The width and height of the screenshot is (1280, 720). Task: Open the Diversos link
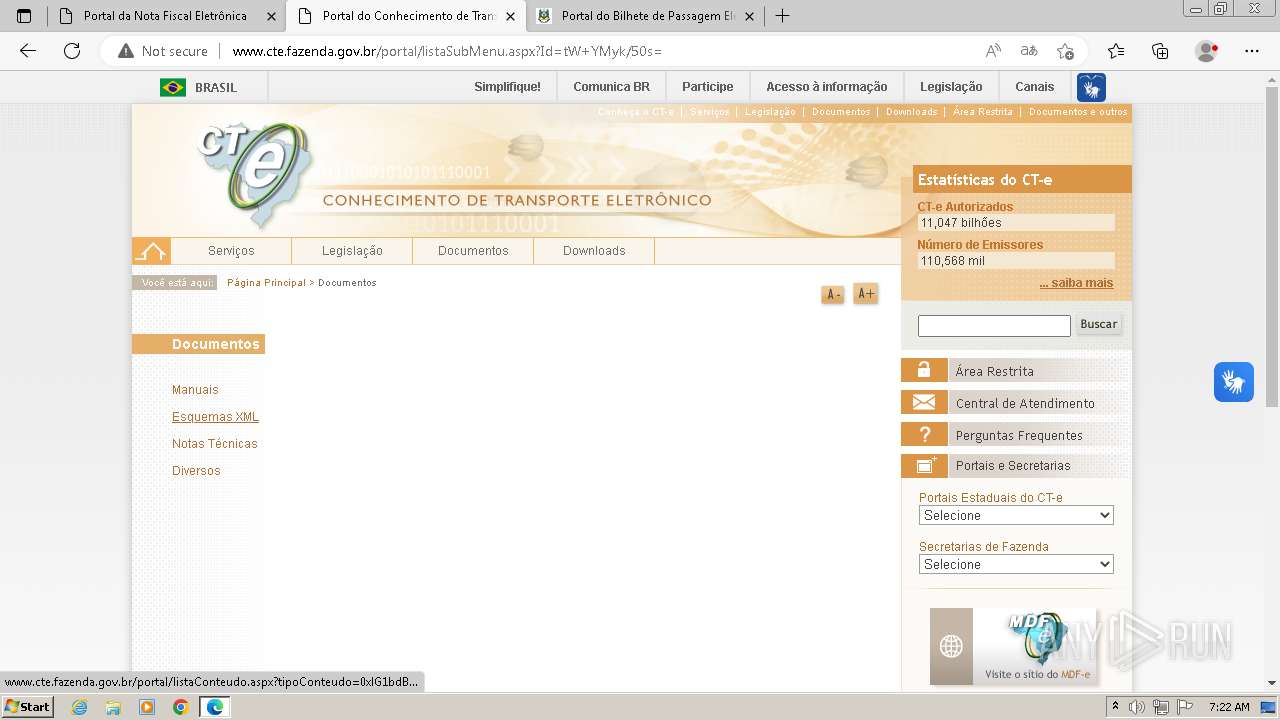click(x=196, y=471)
